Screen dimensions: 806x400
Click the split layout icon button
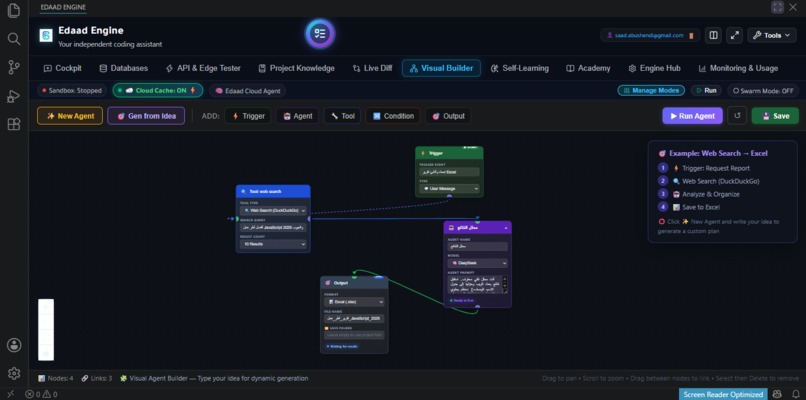(713, 35)
